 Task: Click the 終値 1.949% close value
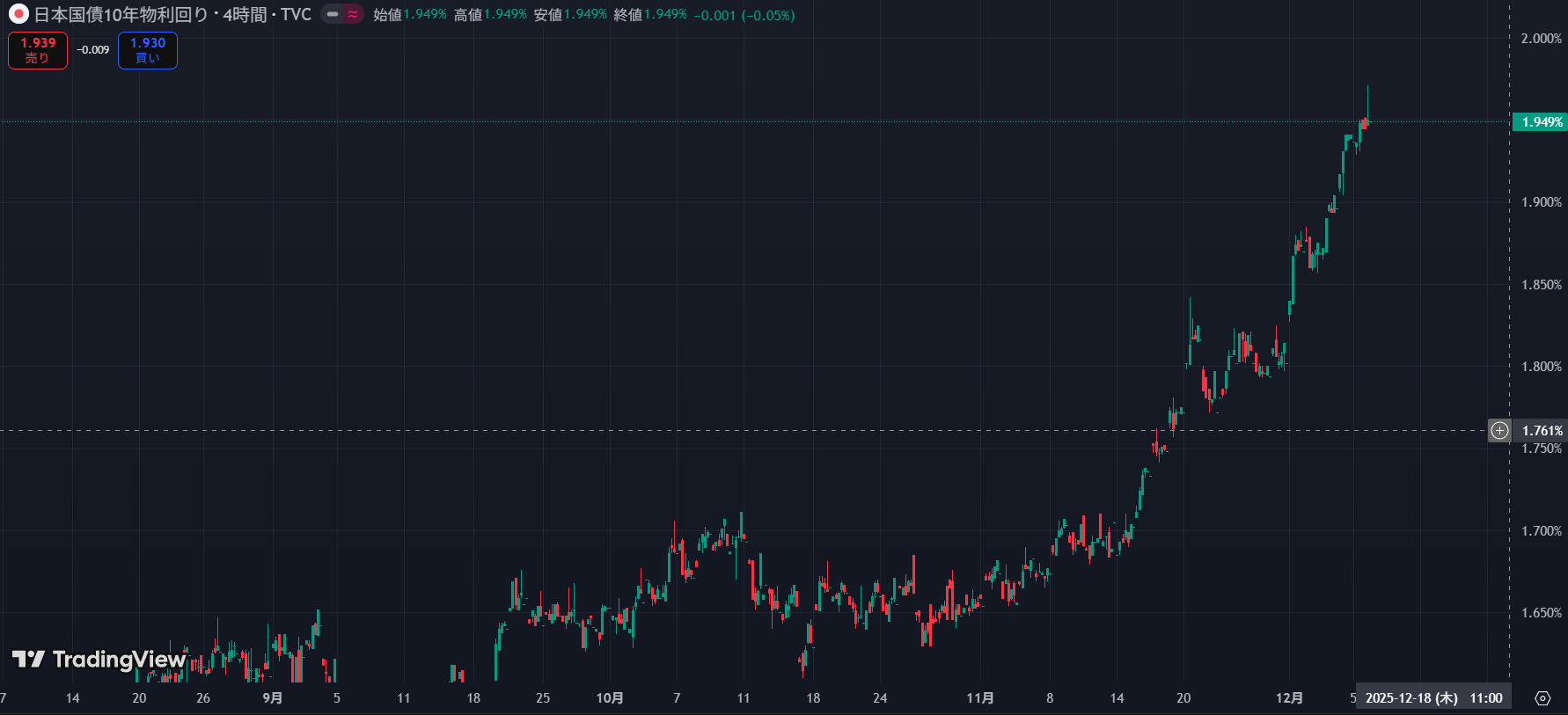pos(650,15)
